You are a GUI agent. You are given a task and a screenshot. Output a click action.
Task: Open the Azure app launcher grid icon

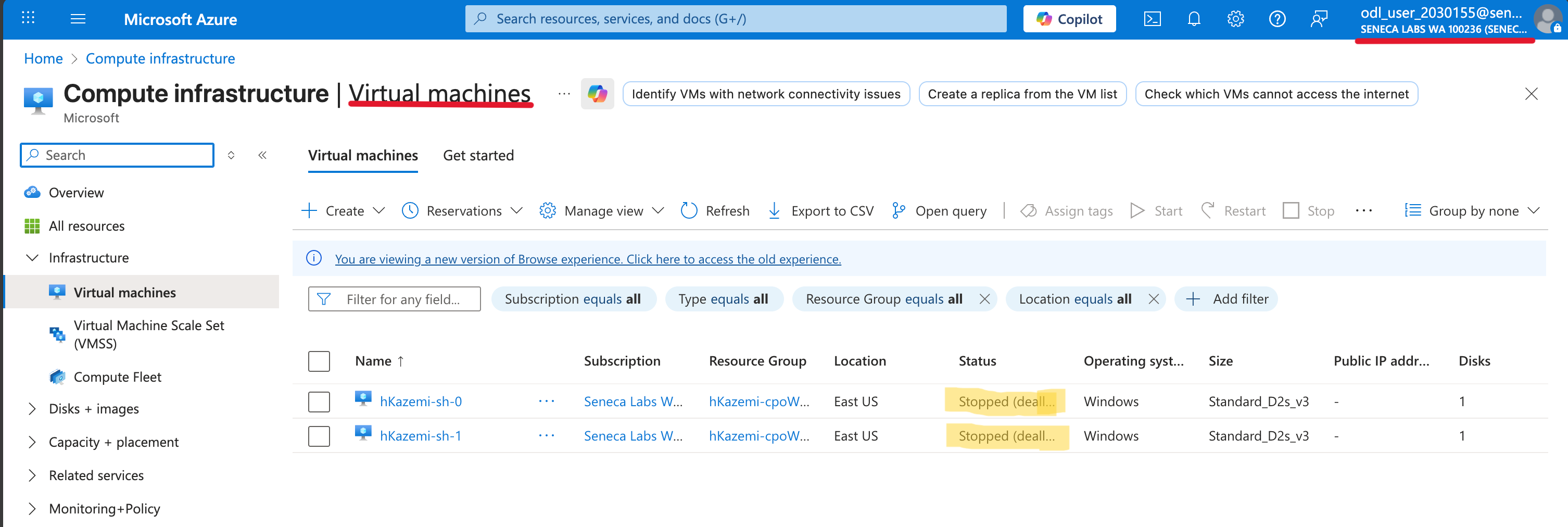pos(28,18)
